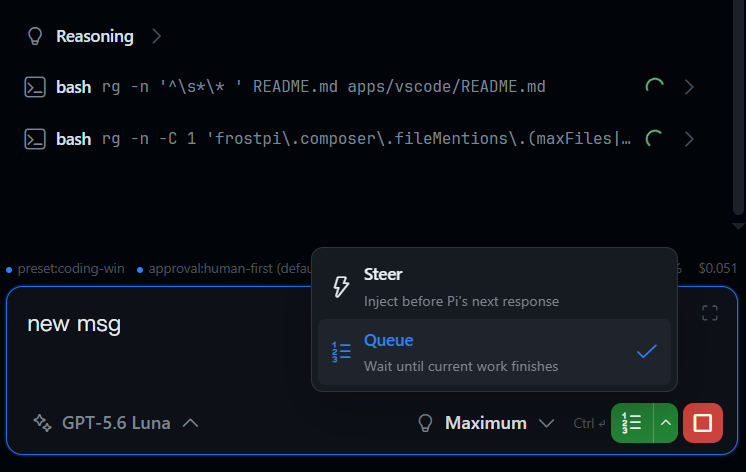Stop current run with red button
This screenshot has height=472, width=746.
(x=703, y=423)
